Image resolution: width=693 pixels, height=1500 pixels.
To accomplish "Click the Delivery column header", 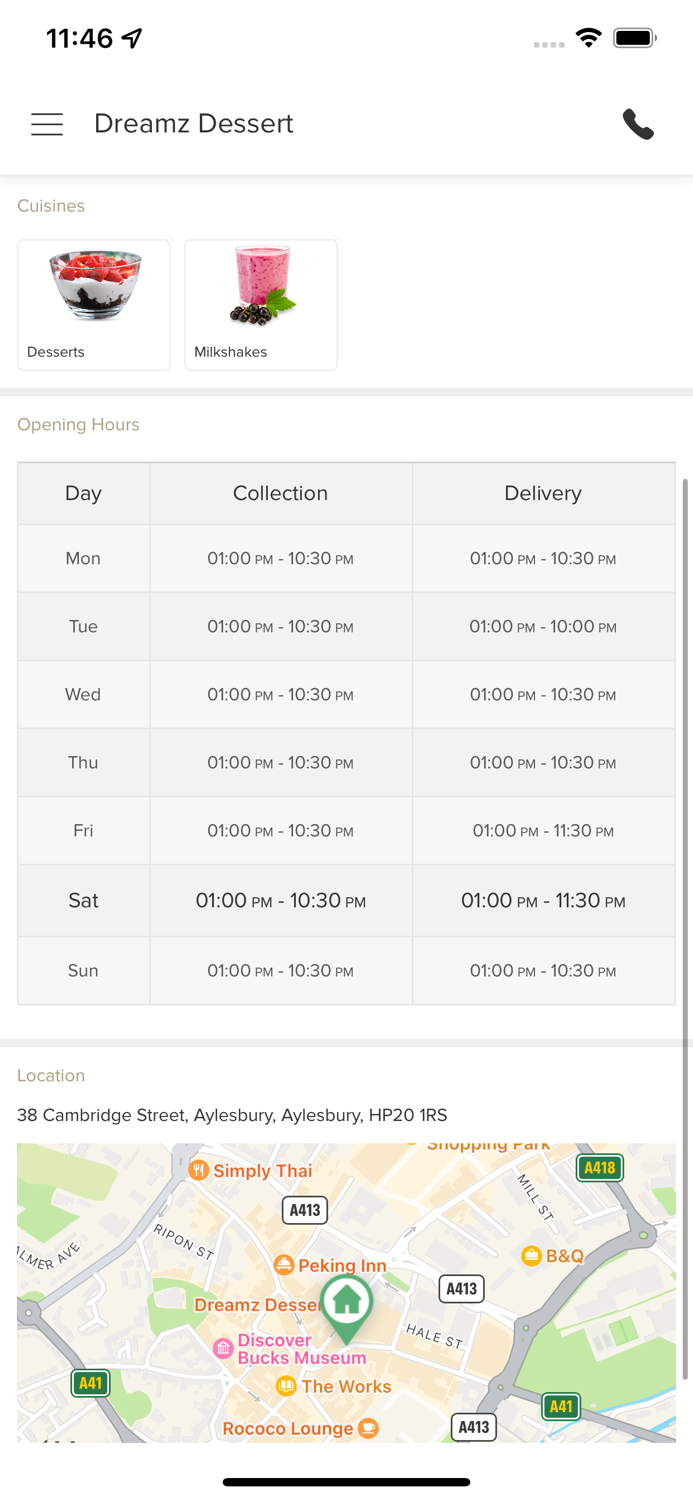I will click(543, 493).
